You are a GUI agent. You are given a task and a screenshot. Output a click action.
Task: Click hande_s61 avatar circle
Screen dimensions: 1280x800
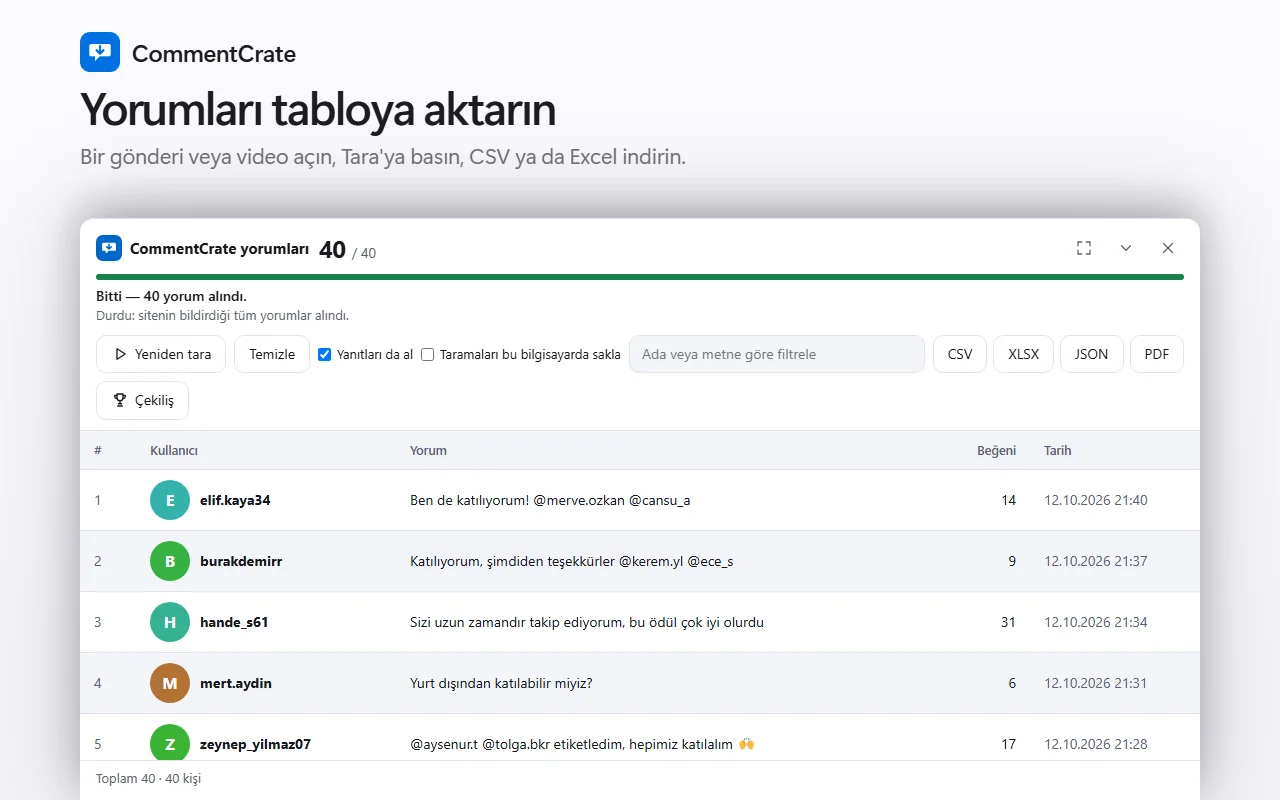170,622
